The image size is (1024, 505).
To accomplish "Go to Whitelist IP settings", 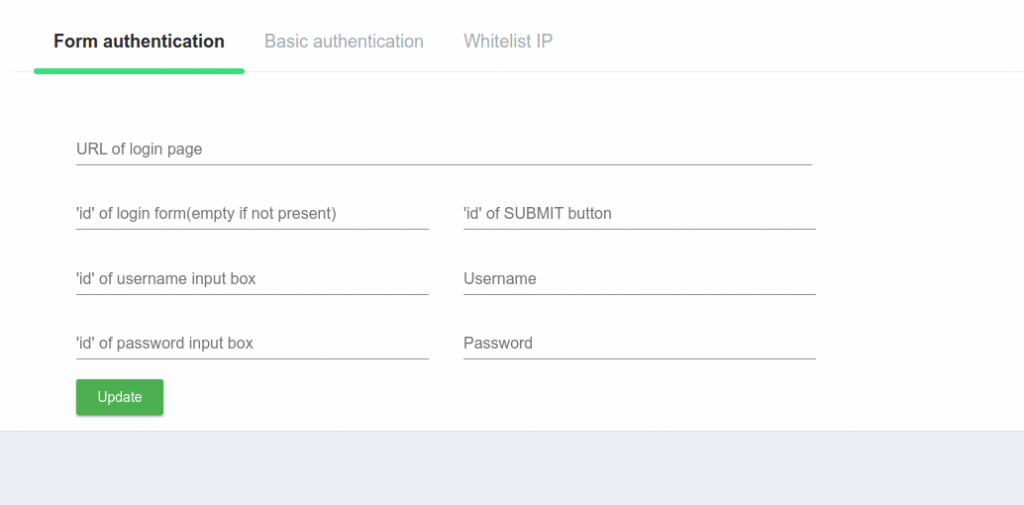I will click(x=508, y=42).
